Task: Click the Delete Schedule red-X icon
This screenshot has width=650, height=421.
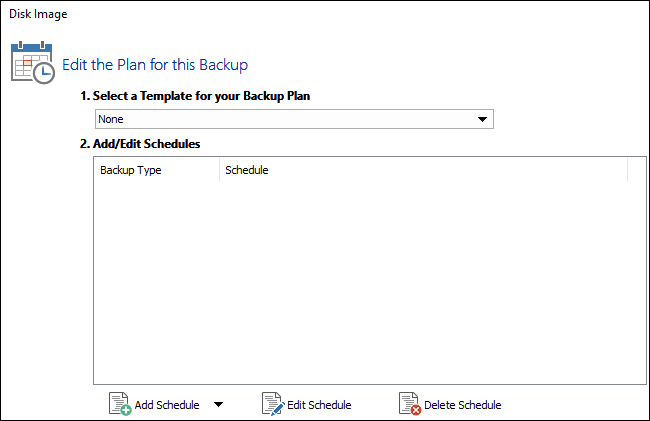Action: click(x=409, y=403)
